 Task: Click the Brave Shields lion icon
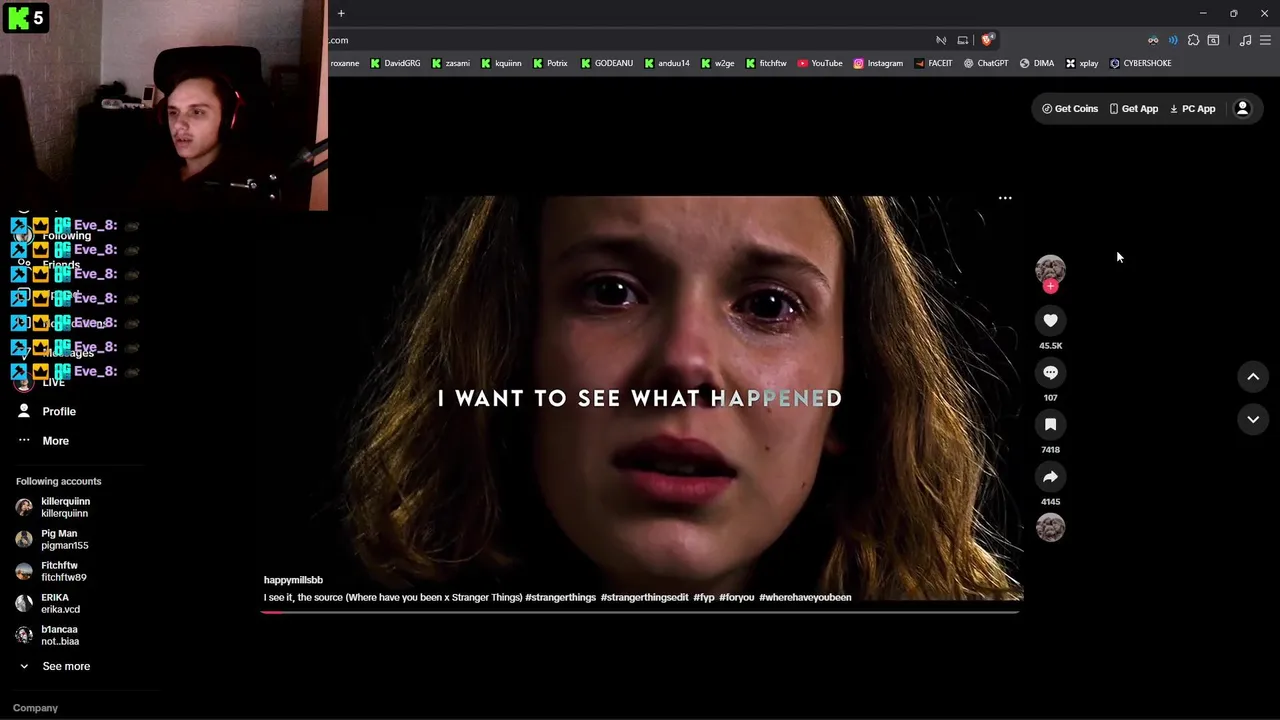pos(987,40)
